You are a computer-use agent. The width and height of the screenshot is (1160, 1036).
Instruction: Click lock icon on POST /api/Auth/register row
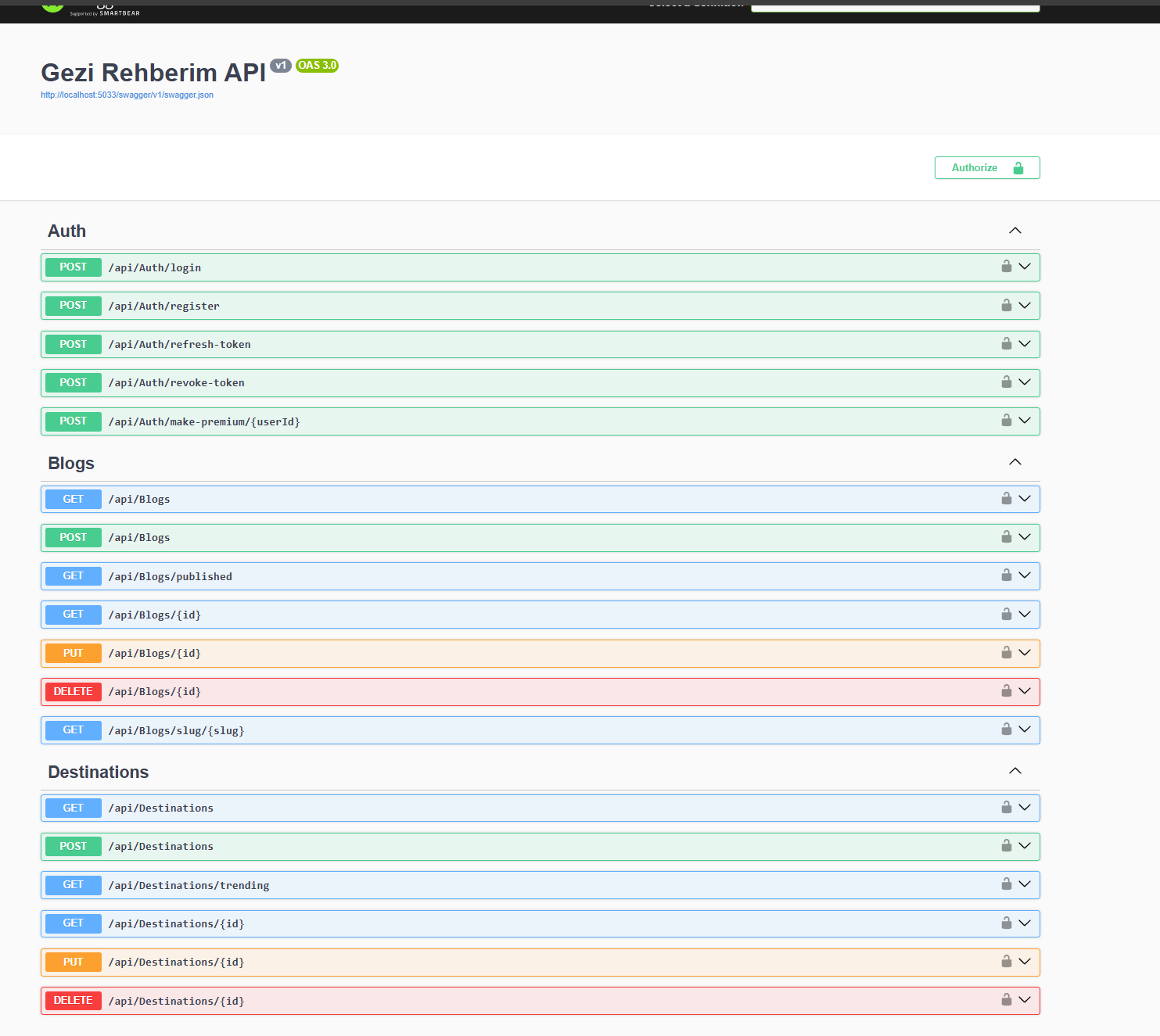(1007, 305)
